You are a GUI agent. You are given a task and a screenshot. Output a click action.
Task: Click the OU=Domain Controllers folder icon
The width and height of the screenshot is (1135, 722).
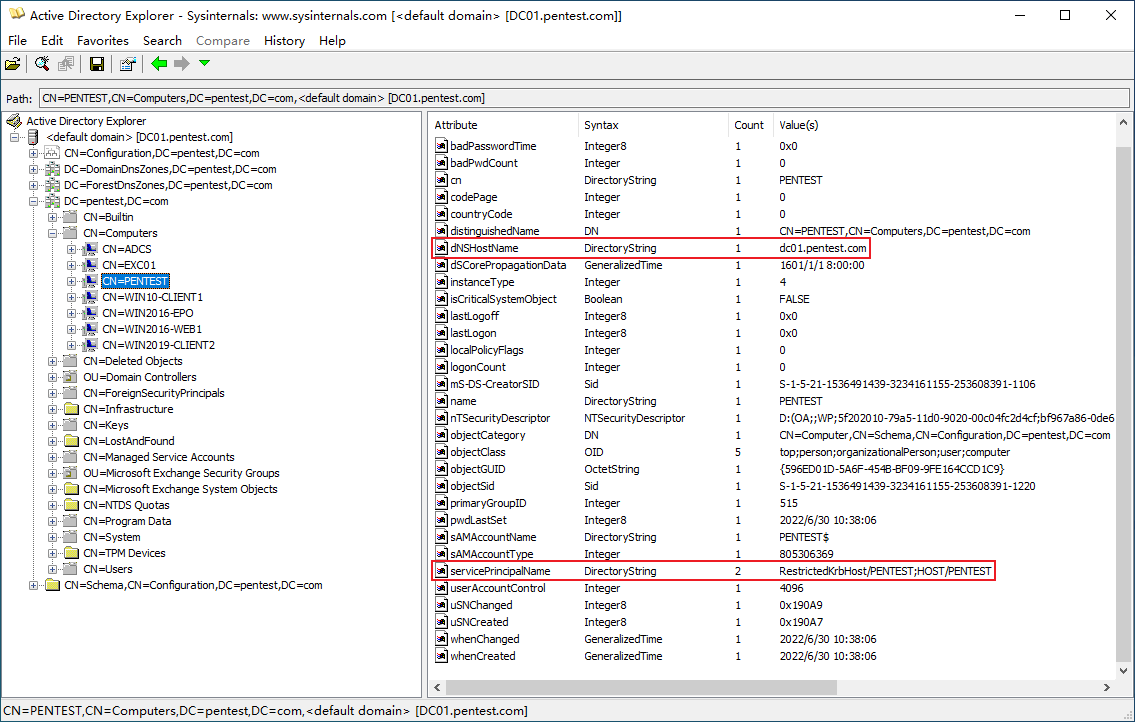71,377
